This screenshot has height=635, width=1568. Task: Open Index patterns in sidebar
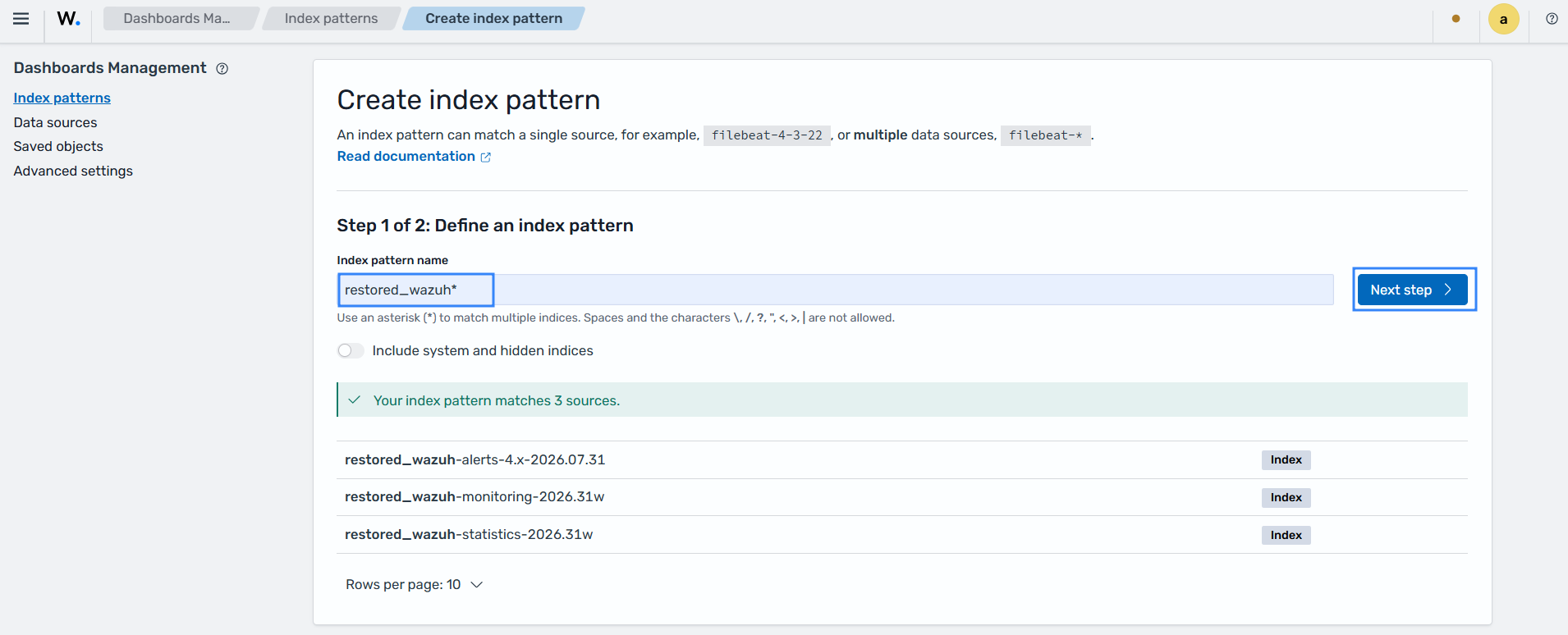pyautogui.click(x=62, y=98)
